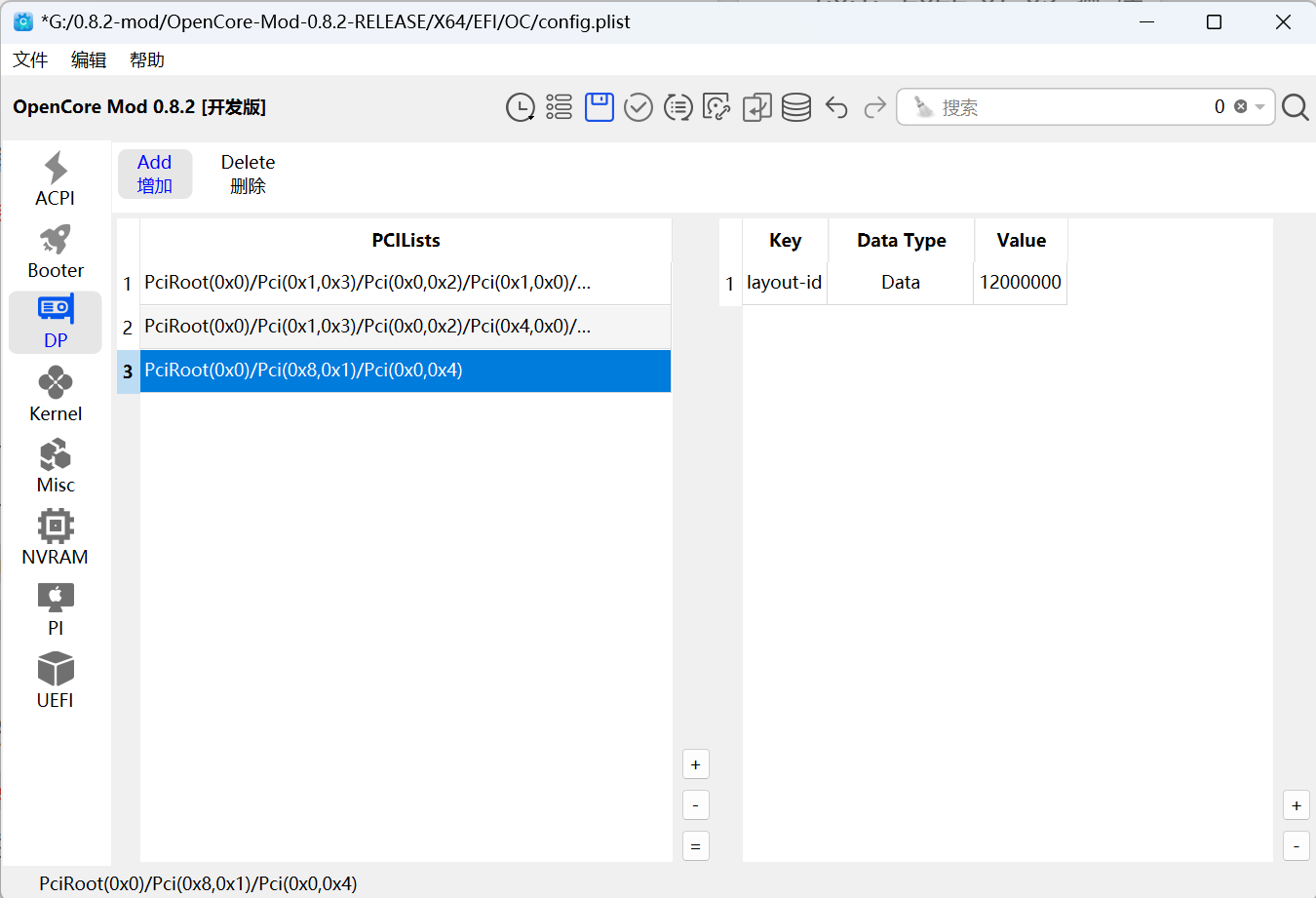Click the Value column header
Screen dimensions: 1316x898
[1021, 240]
